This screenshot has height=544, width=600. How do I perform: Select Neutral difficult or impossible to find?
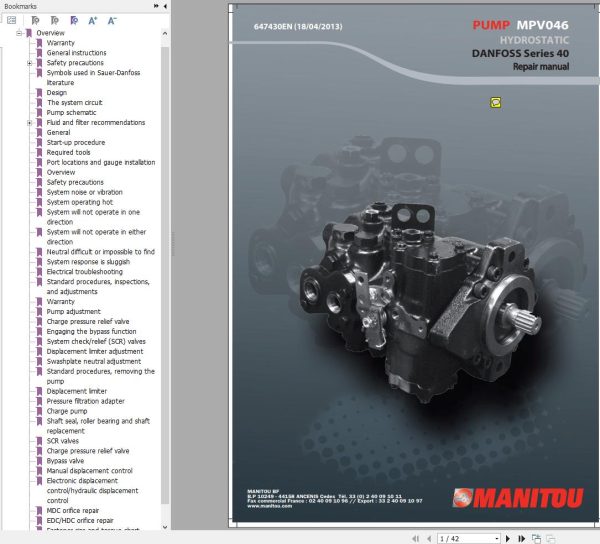click(101, 252)
